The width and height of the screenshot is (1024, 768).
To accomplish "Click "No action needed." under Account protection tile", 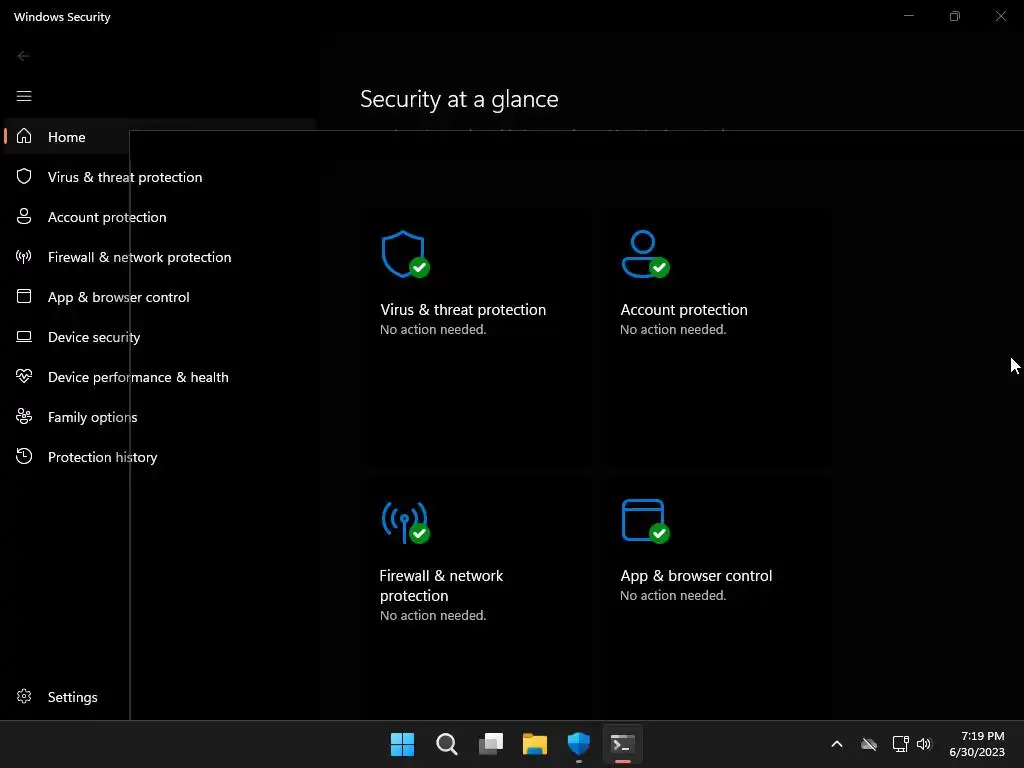I will click(x=673, y=329).
